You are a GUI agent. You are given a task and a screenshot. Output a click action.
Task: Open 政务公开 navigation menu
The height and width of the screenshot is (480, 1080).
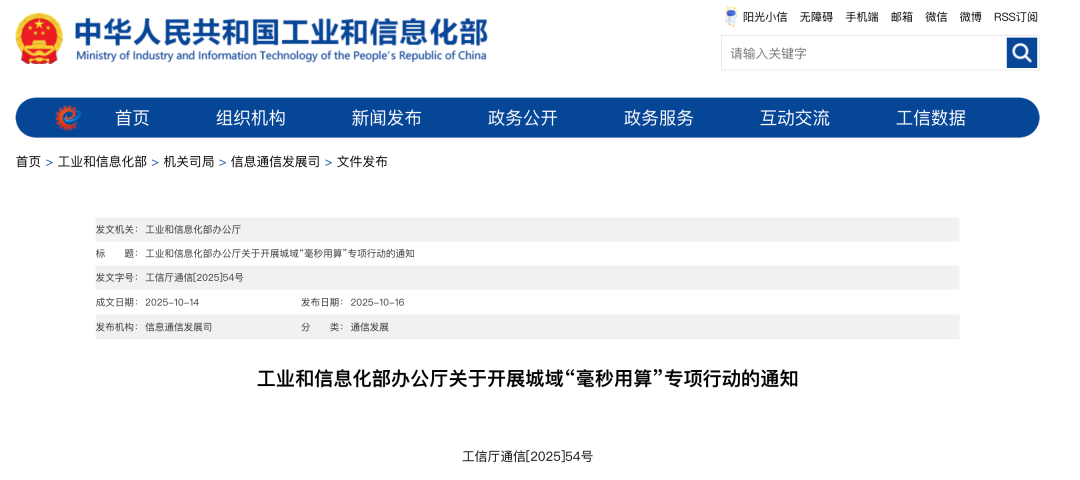pos(523,118)
